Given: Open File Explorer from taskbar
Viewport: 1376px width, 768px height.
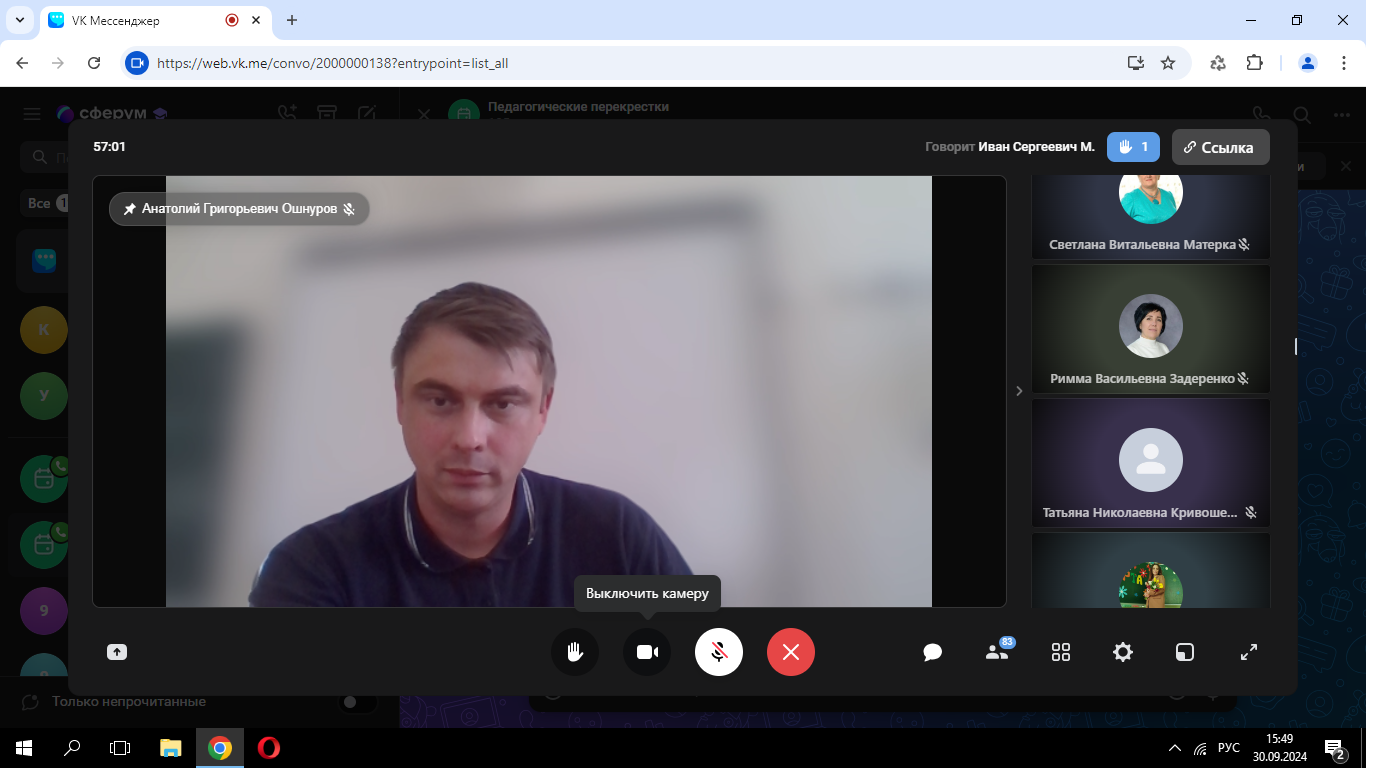Looking at the screenshot, I should coord(171,747).
